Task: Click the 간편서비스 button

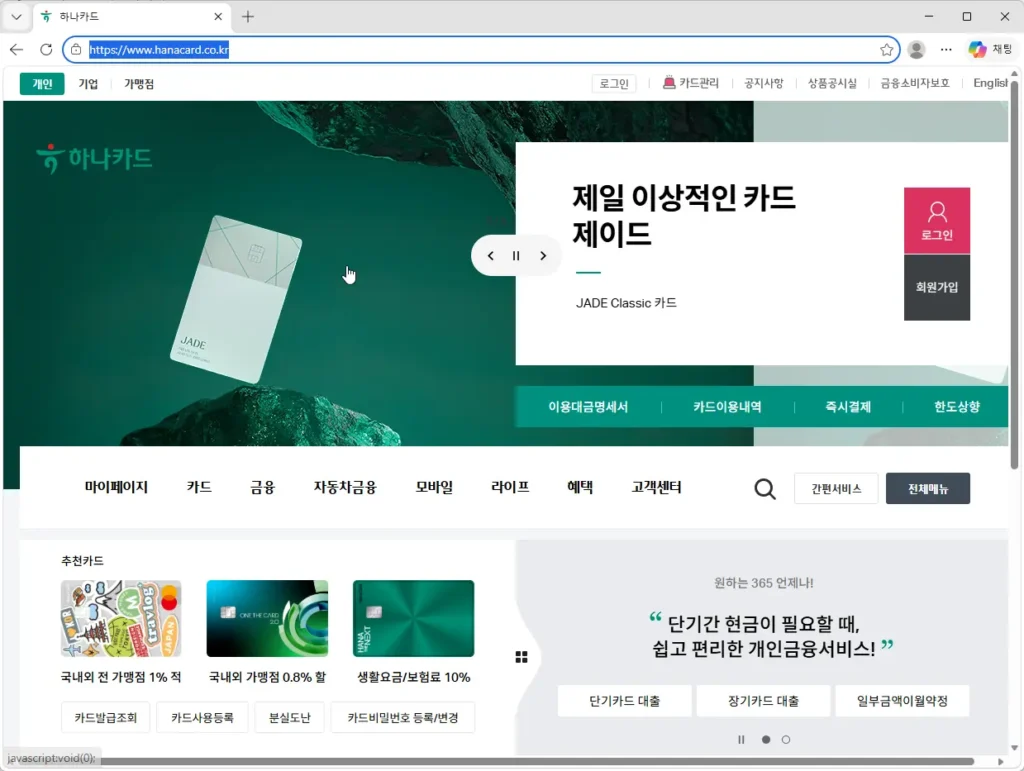Action: (x=836, y=488)
